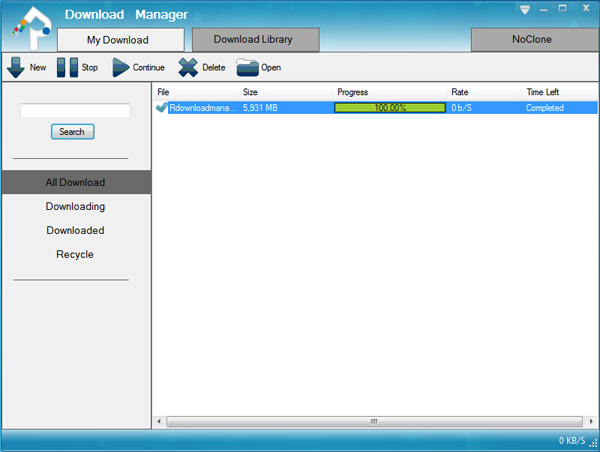Show the Downloading list
This screenshot has width=600, height=452.
coord(75,206)
